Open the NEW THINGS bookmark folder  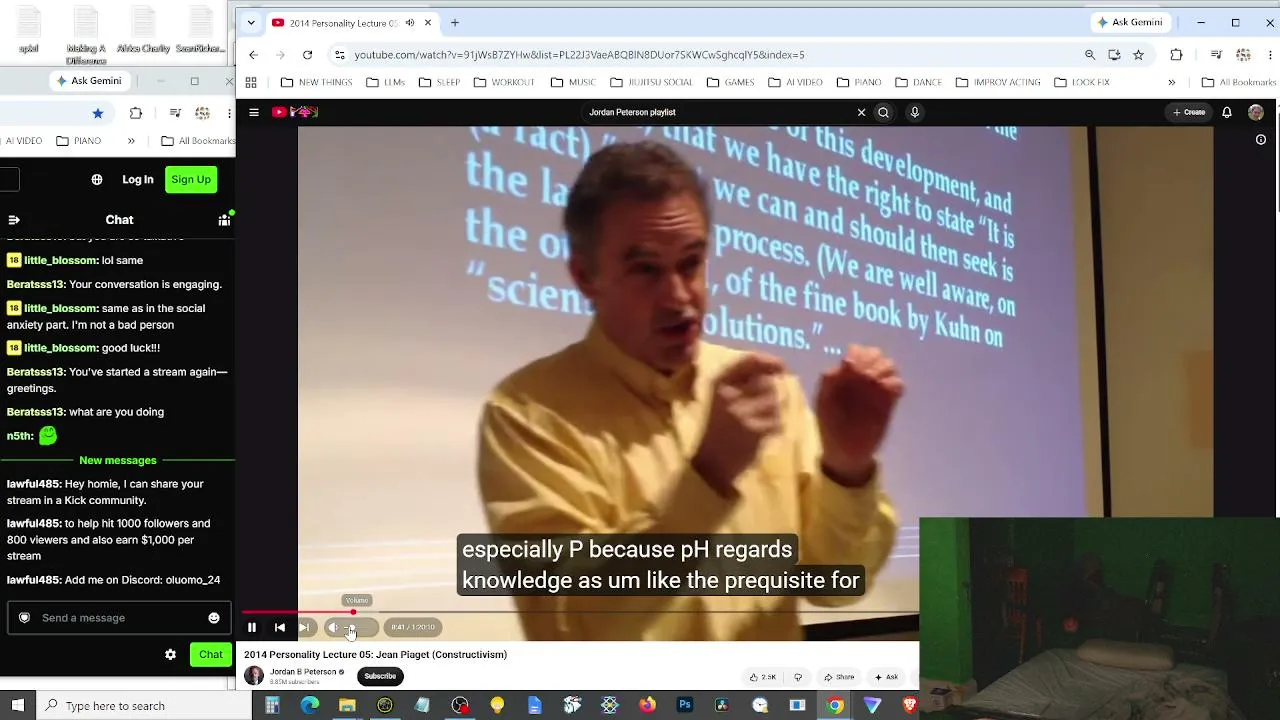pos(316,82)
